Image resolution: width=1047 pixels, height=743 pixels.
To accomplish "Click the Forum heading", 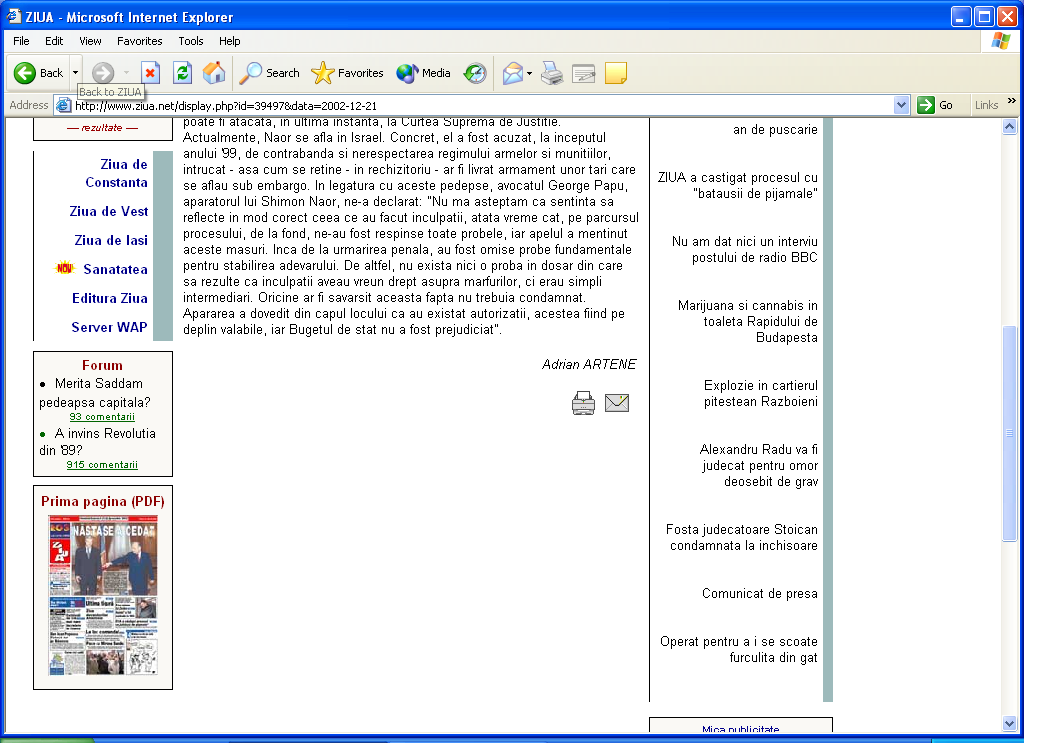I will (x=102, y=365).
